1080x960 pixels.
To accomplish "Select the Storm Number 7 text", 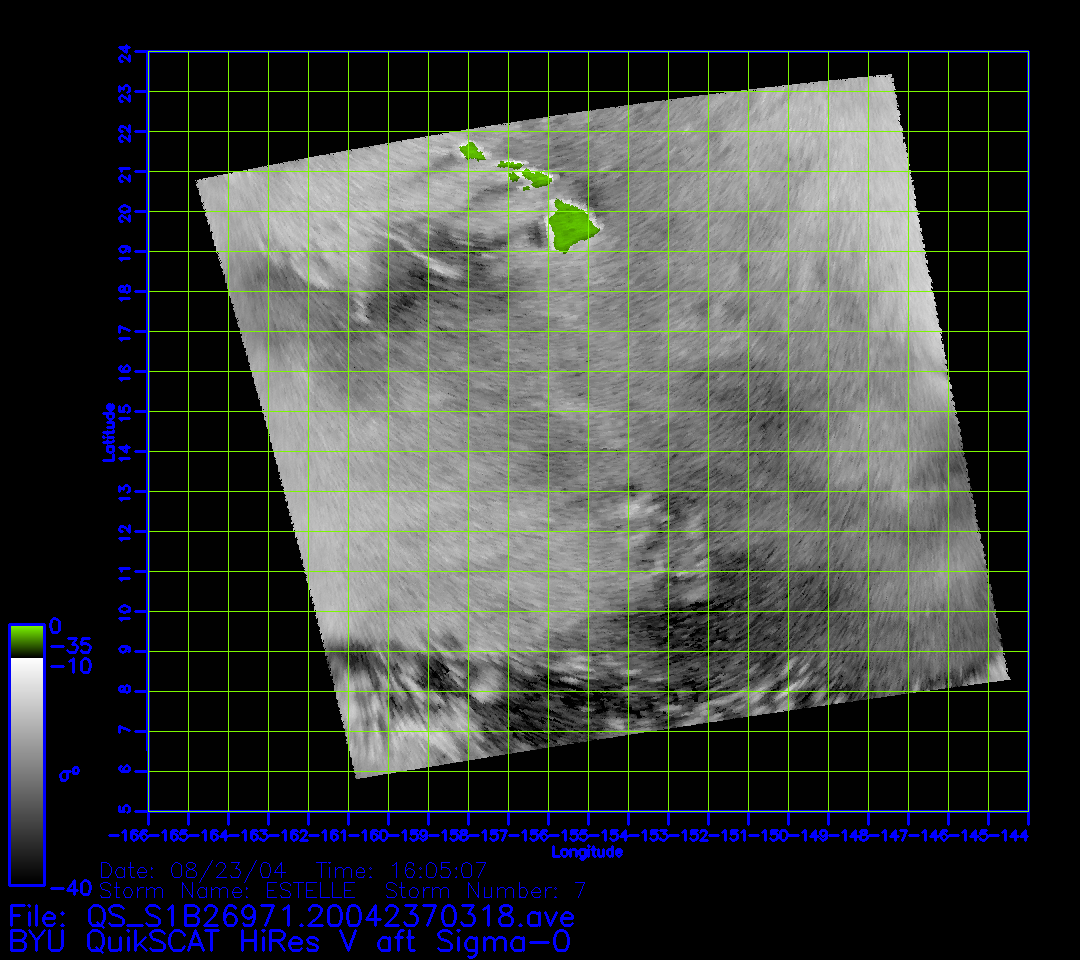I will point(486,890).
